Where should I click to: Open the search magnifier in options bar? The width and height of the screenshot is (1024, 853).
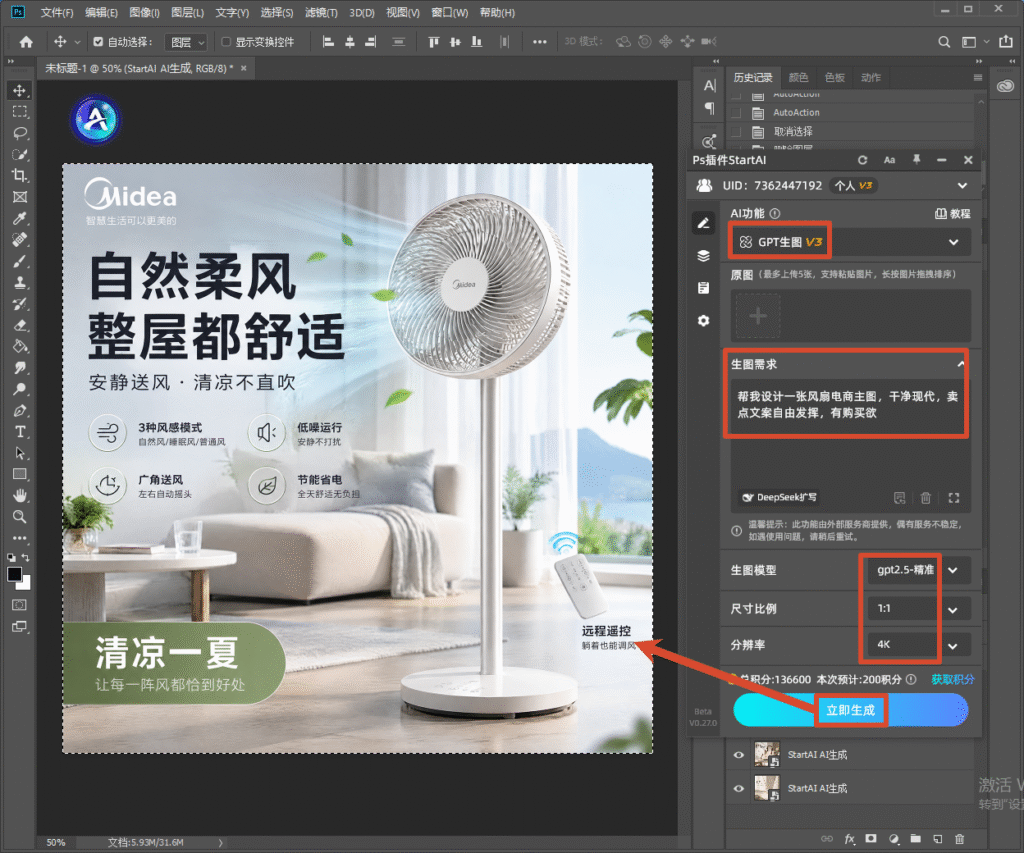coord(944,42)
